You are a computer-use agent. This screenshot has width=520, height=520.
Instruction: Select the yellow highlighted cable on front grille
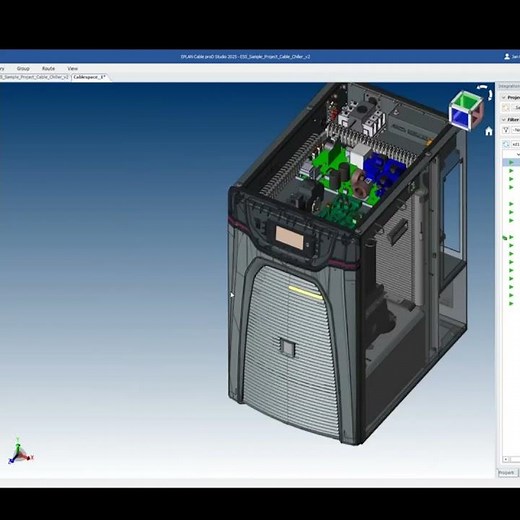[x=306, y=292]
